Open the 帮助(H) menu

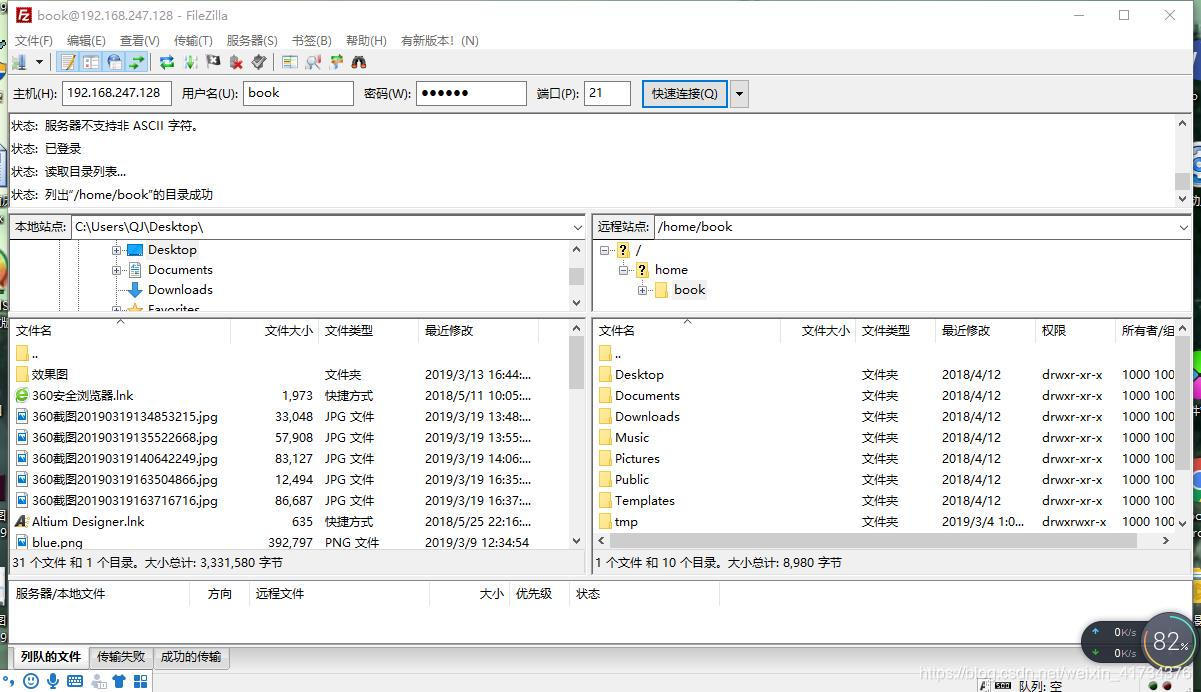[366, 40]
